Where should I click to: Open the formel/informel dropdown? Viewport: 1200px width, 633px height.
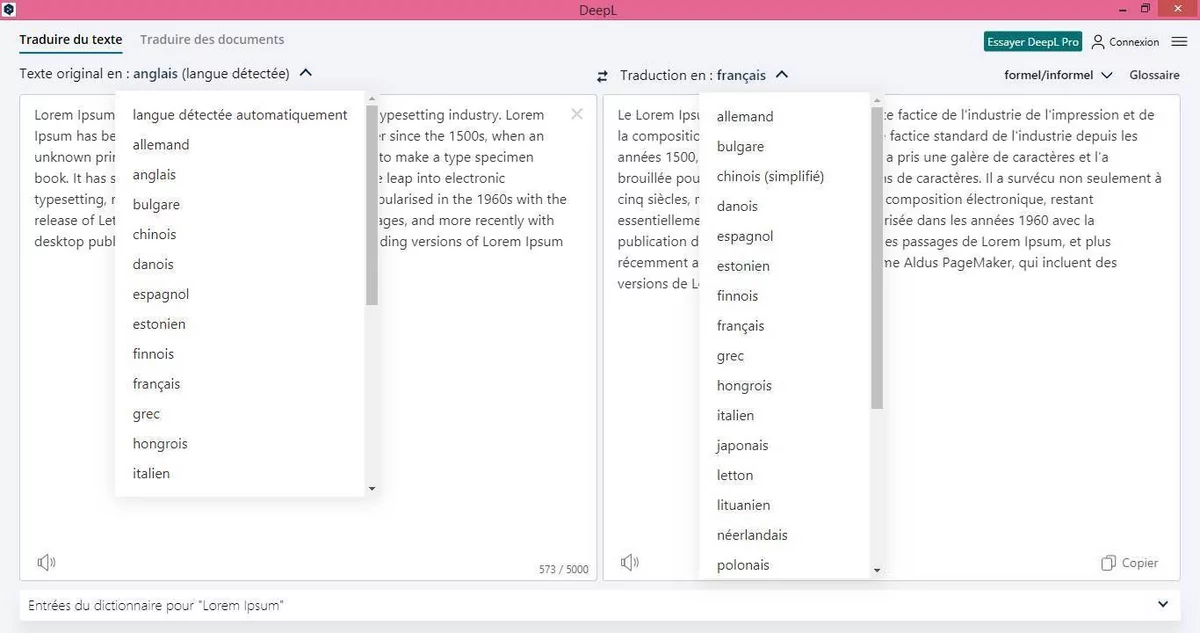1058,75
